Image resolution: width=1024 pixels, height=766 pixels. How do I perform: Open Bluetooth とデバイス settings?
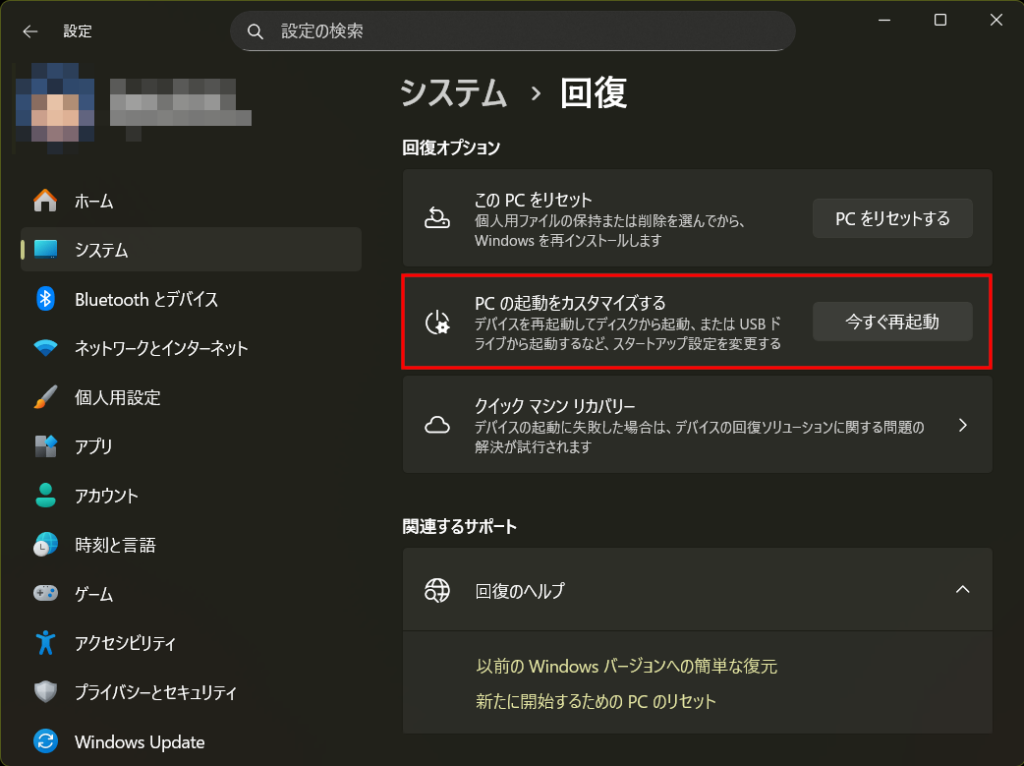pos(191,299)
